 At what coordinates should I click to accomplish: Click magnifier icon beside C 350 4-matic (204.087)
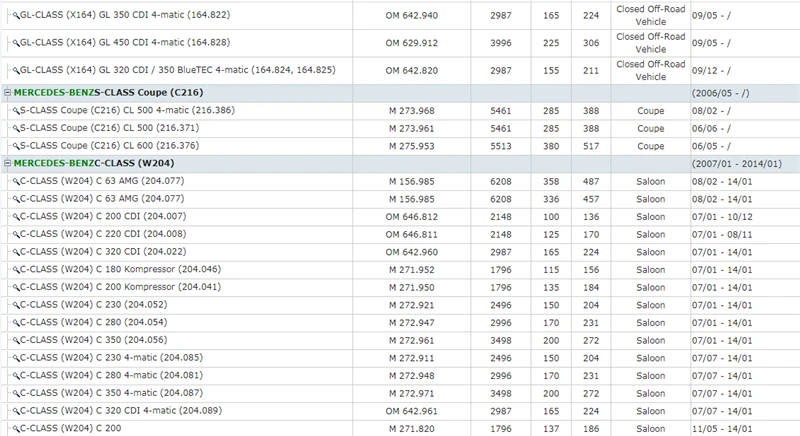(16, 394)
